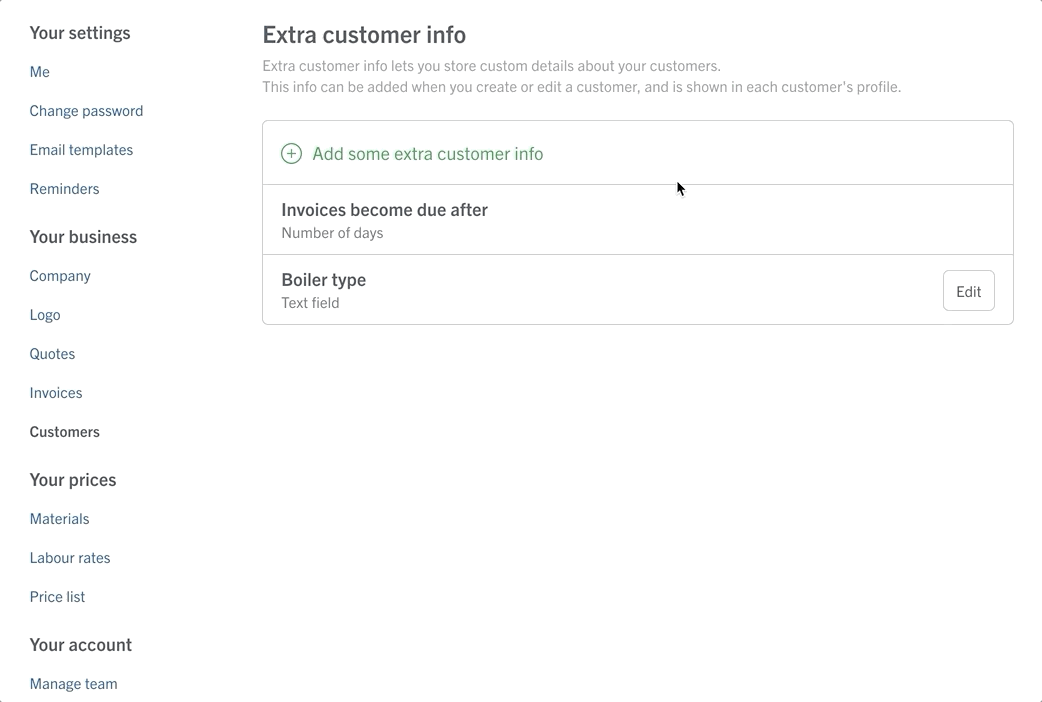Select the Invoices become due after row

tap(638, 220)
